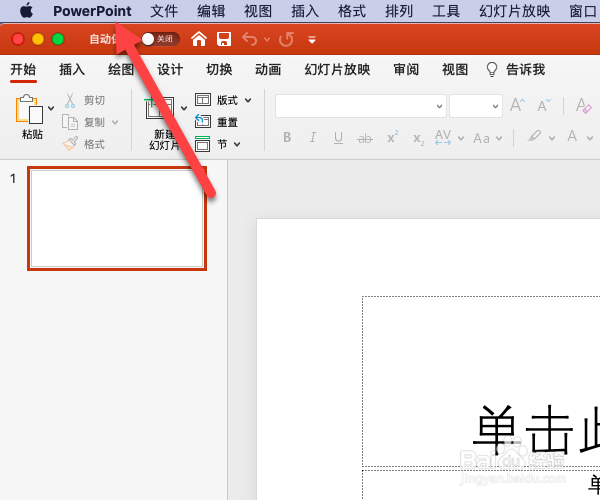Click the increase font size icon
600x500 pixels.
(517, 105)
